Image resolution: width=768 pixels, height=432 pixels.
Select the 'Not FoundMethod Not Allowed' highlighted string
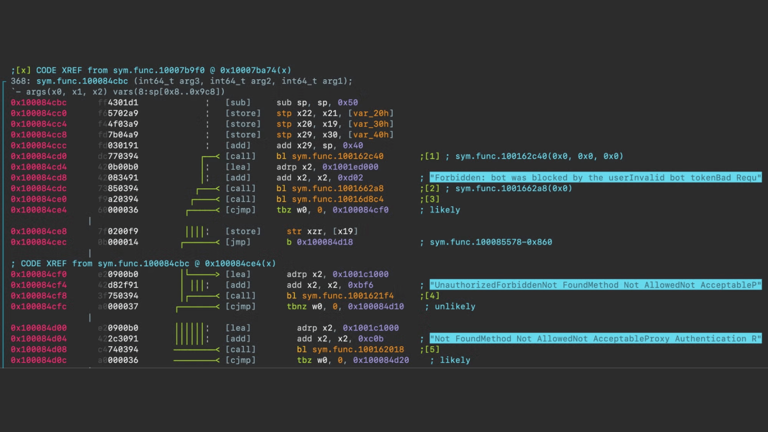[596, 338]
